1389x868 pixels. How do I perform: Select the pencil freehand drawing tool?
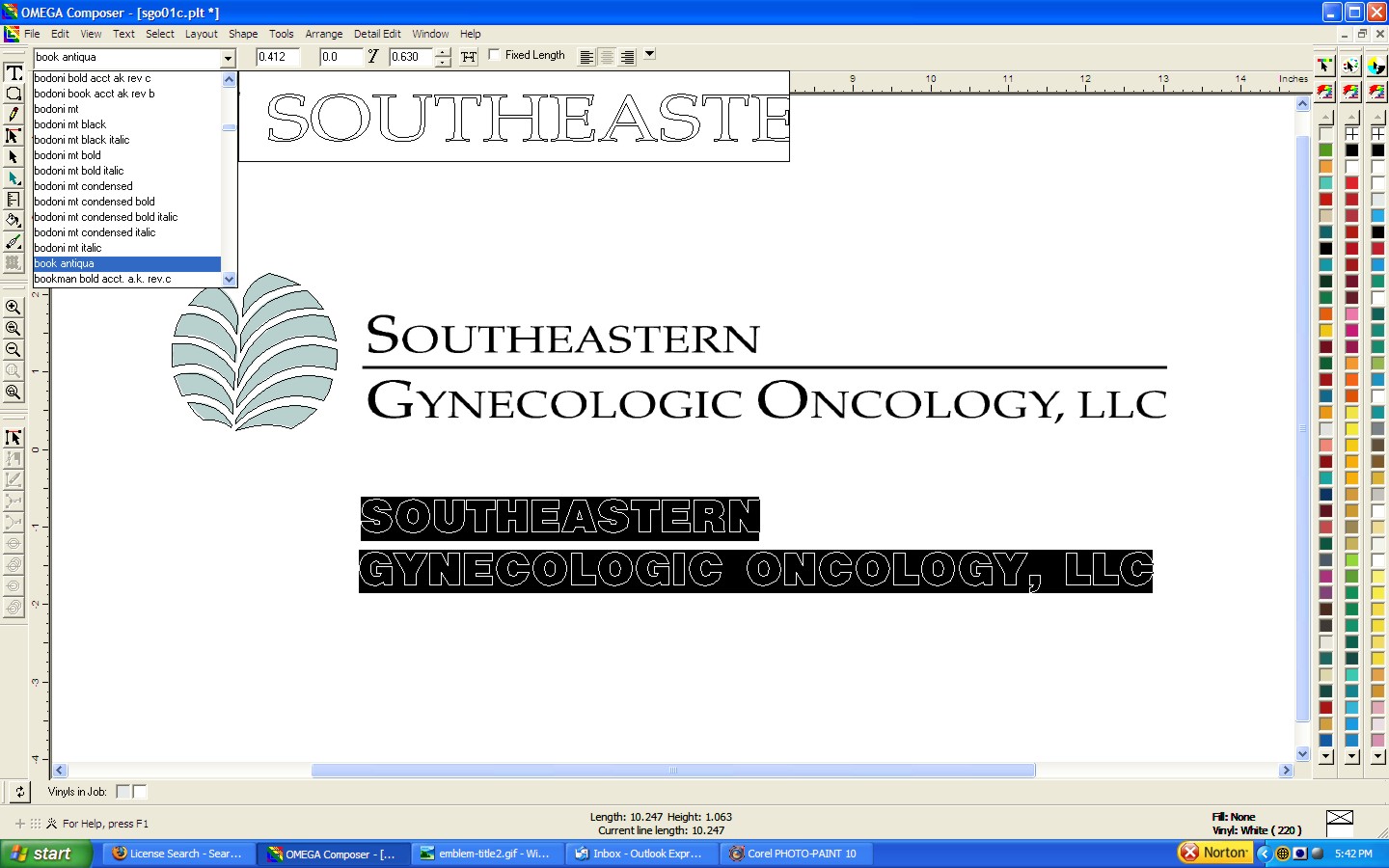coord(14,115)
